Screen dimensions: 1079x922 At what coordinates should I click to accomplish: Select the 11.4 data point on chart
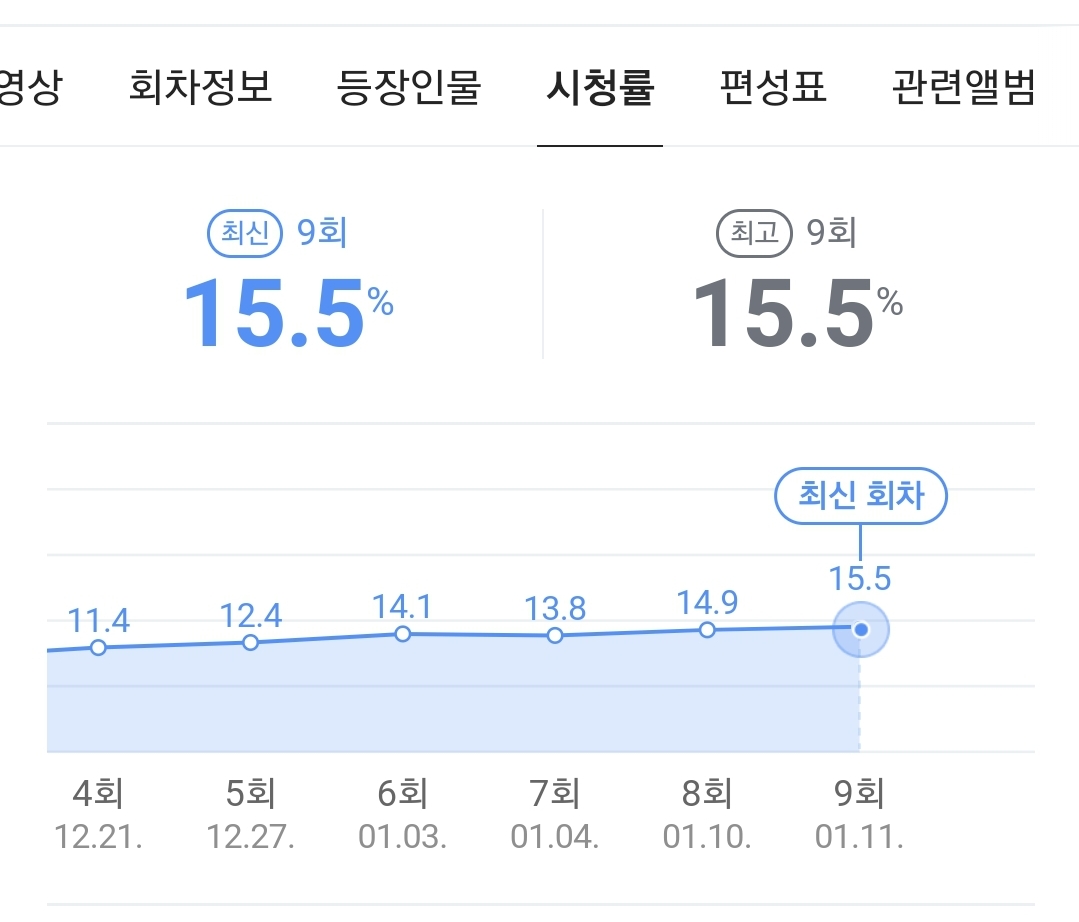pos(98,648)
